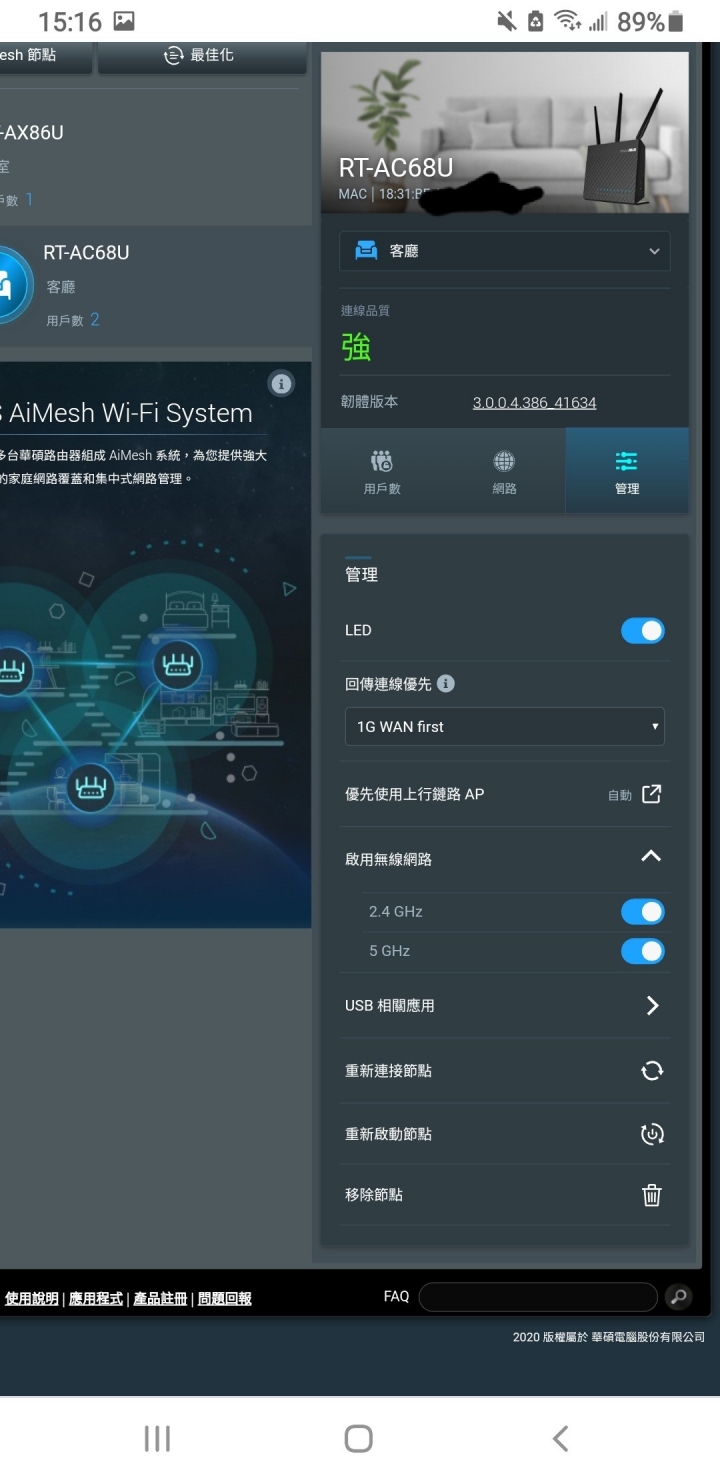Screen dimensions: 720x1480
Task: Click the 強 connection quality value
Action: [x=356, y=347]
